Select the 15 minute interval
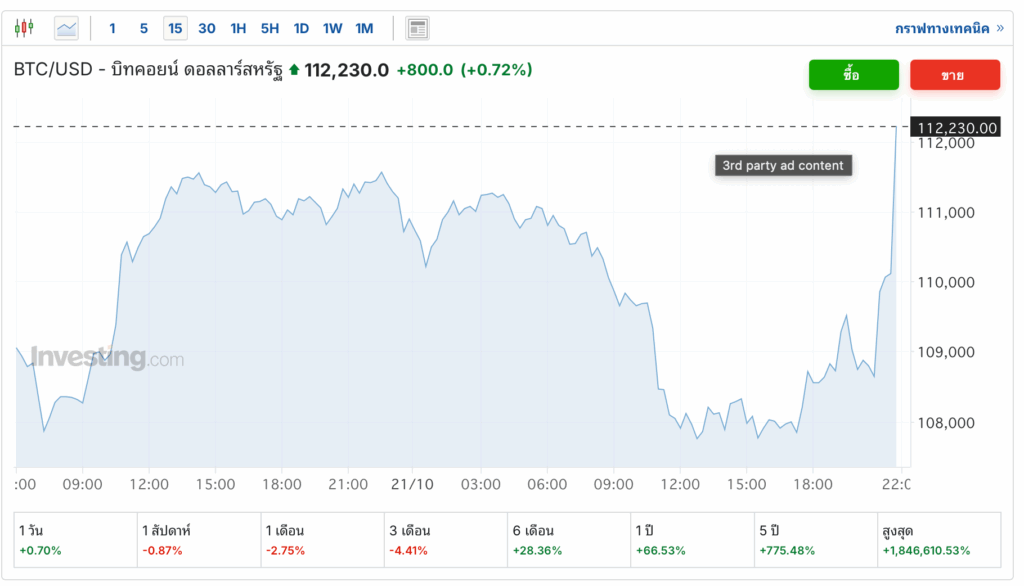The image size is (1024, 586). (x=175, y=28)
